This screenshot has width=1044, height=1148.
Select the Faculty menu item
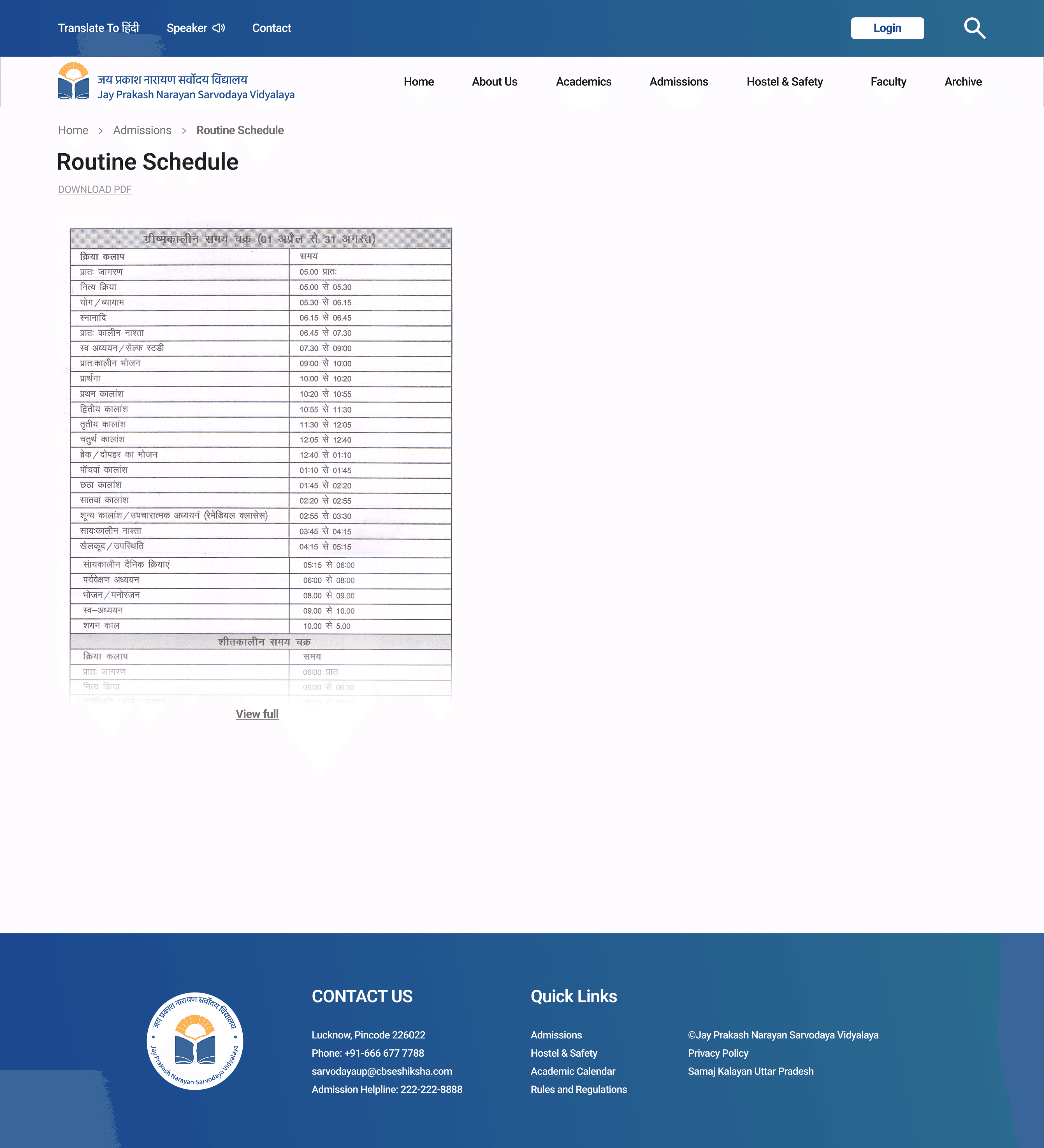[888, 82]
